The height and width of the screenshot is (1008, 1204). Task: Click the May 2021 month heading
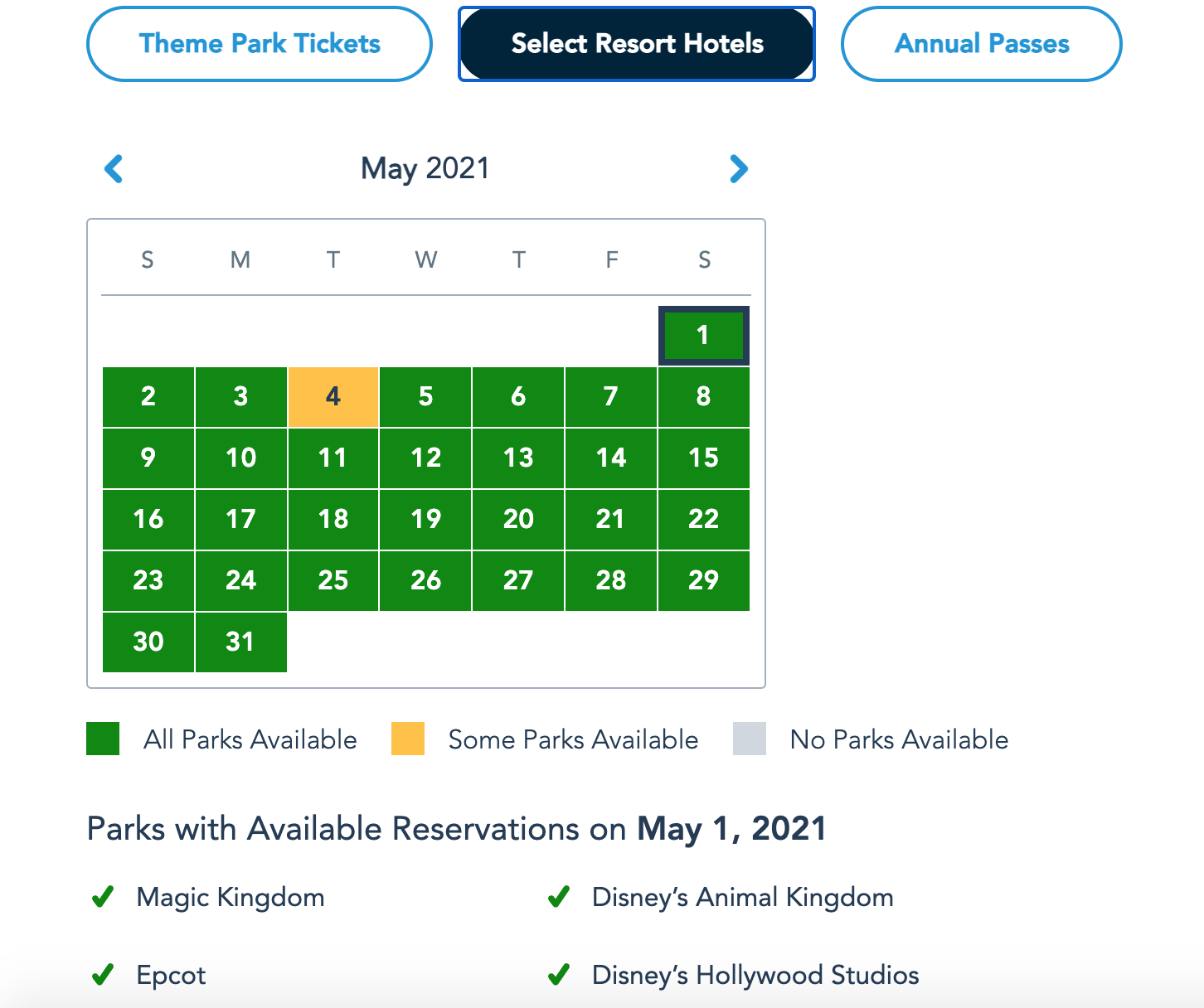tap(425, 168)
